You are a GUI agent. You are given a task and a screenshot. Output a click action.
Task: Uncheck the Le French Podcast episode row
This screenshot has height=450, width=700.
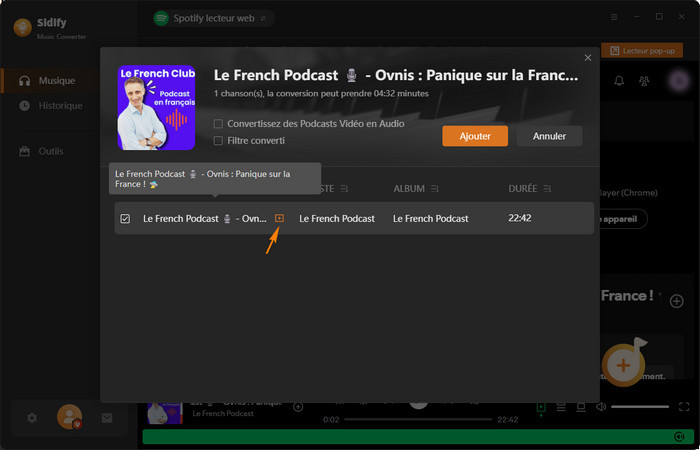125,218
